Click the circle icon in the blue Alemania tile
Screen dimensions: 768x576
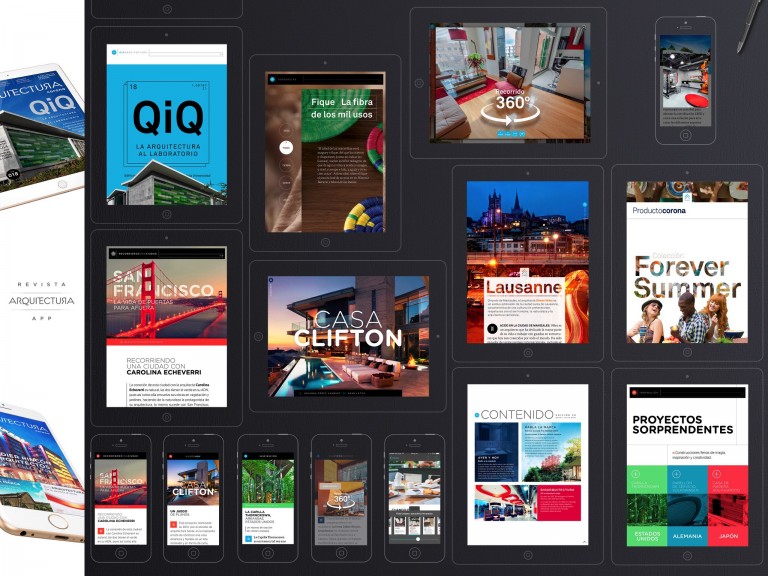pyautogui.click(x=676, y=474)
